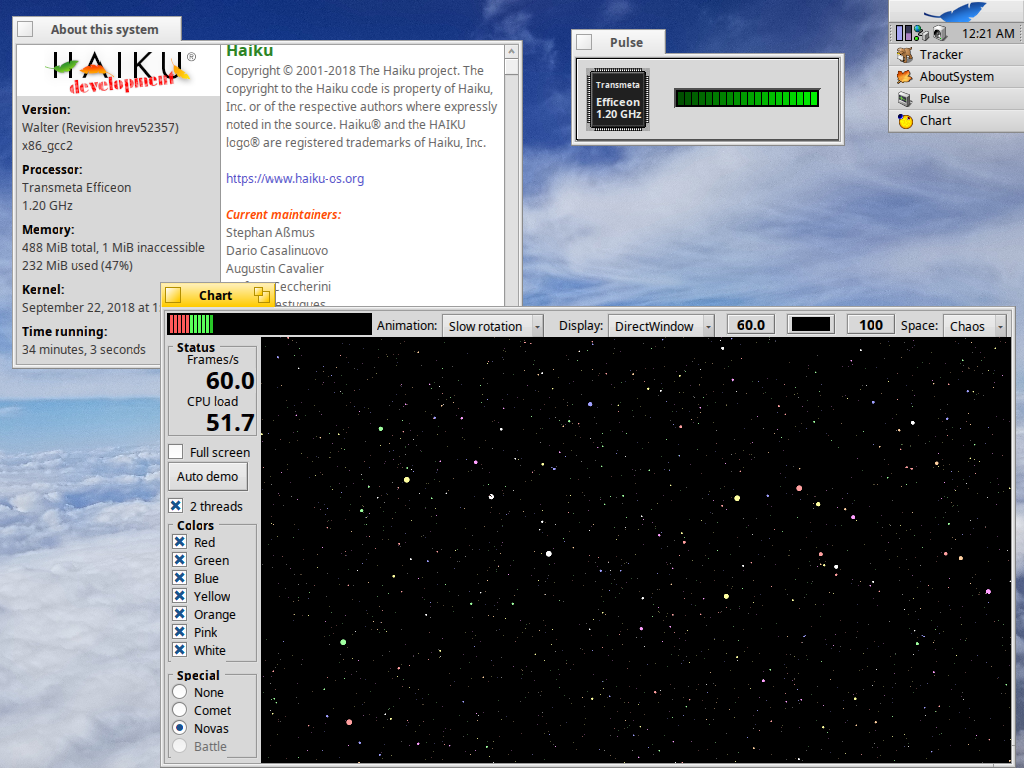The image size is (1024, 768).
Task: Click the 232 MiB used (47%) memory text
Action: pos(77,265)
